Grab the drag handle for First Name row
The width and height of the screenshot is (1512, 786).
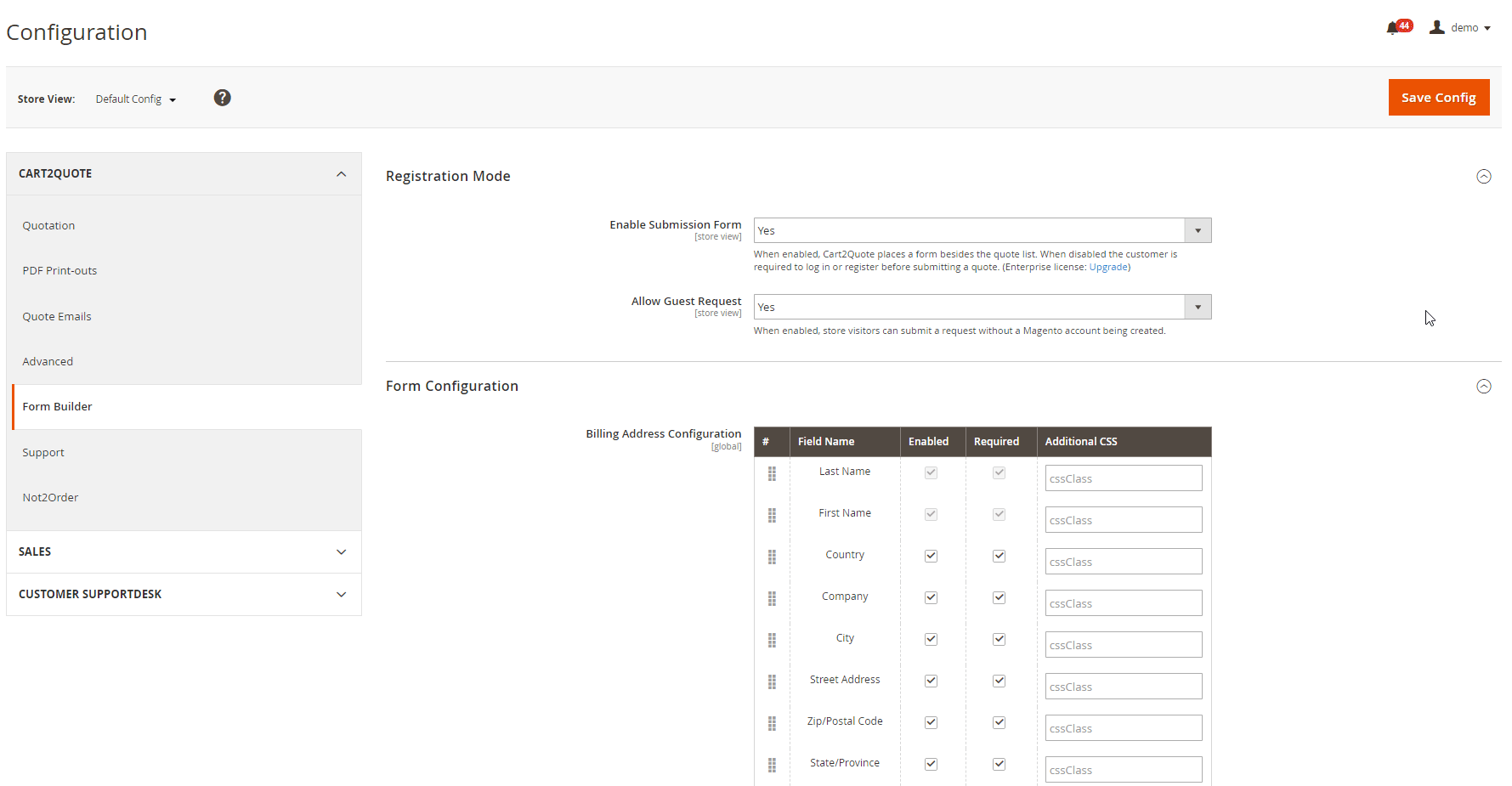pos(772,516)
